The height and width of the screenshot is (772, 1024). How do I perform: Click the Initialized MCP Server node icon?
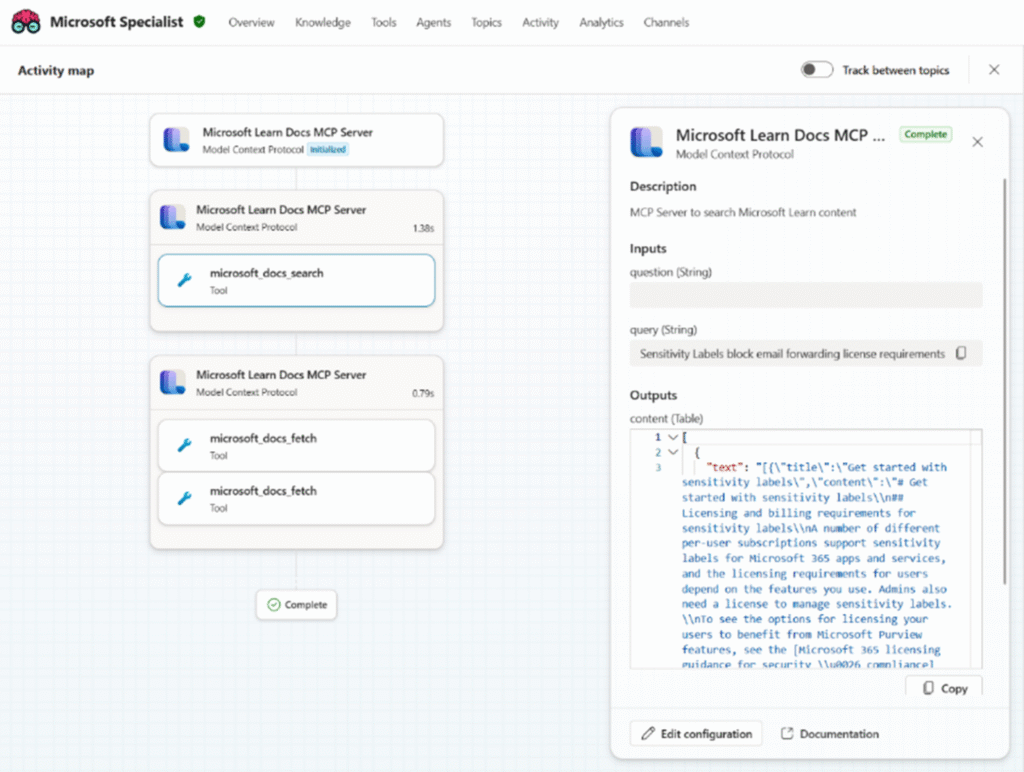click(x=177, y=140)
